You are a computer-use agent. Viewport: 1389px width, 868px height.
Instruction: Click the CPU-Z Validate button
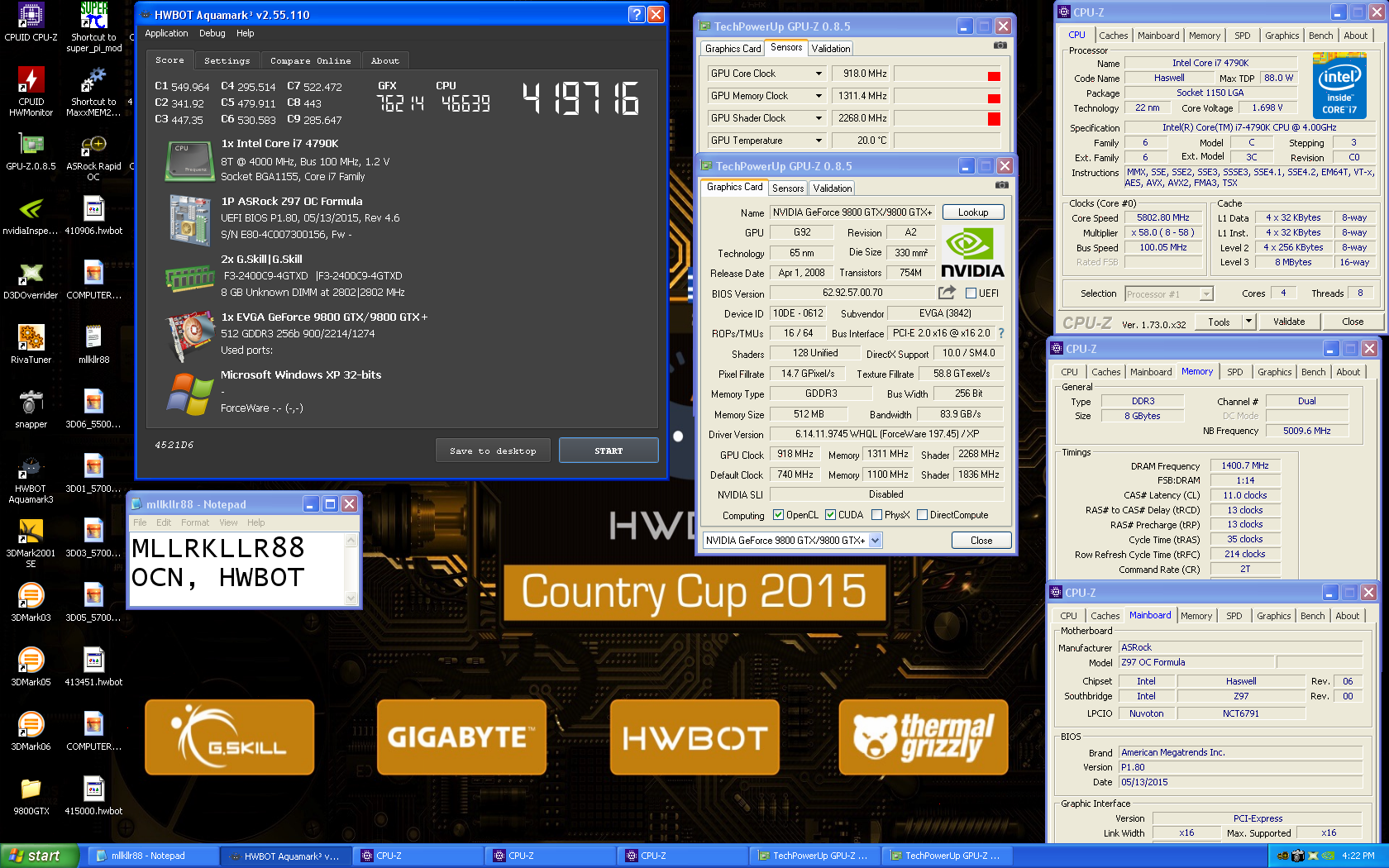point(1288,322)
